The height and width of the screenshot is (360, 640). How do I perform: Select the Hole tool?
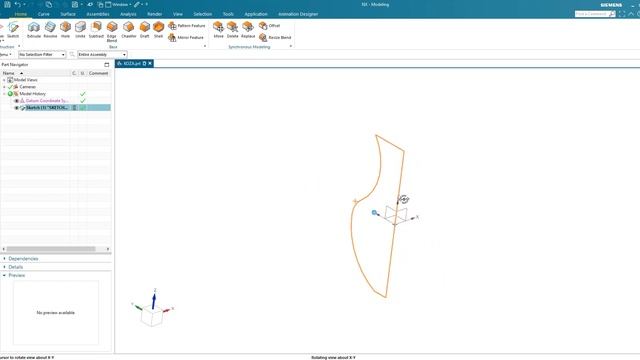coord(65,30)
